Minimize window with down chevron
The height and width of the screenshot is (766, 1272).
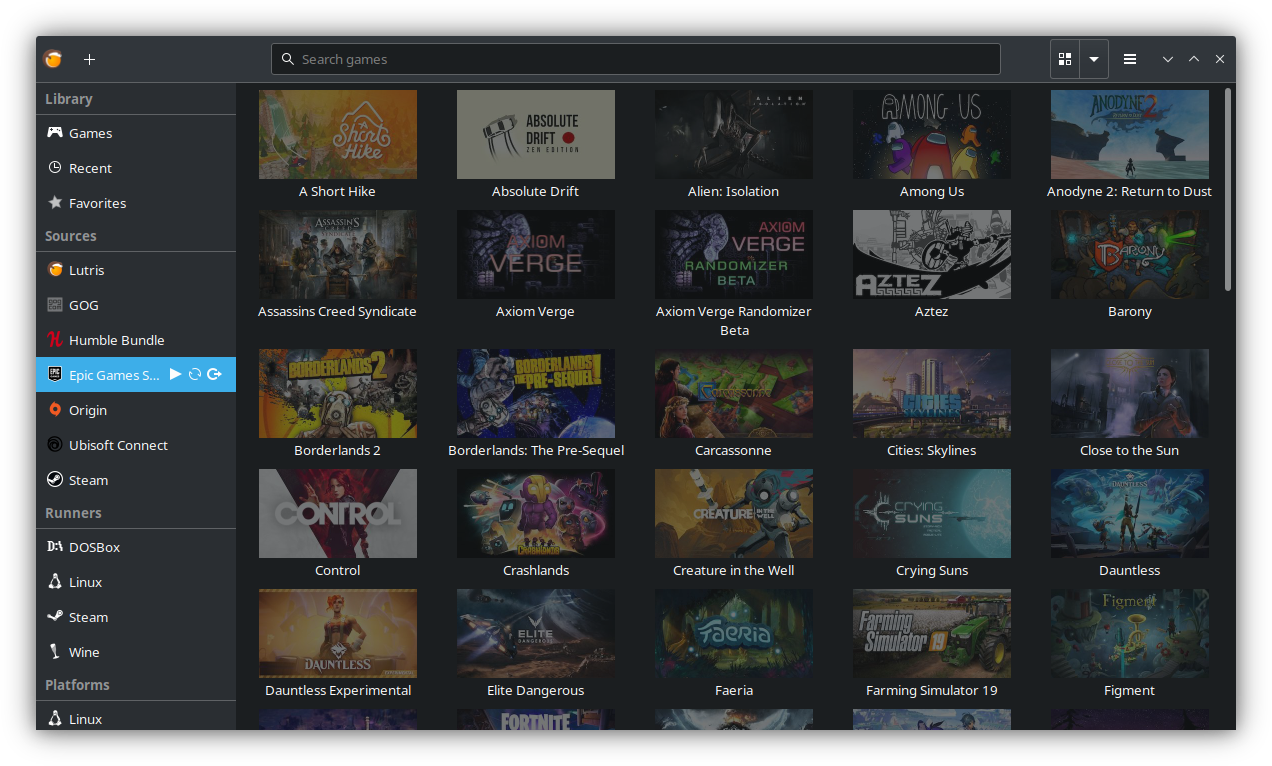(1167, 59)
